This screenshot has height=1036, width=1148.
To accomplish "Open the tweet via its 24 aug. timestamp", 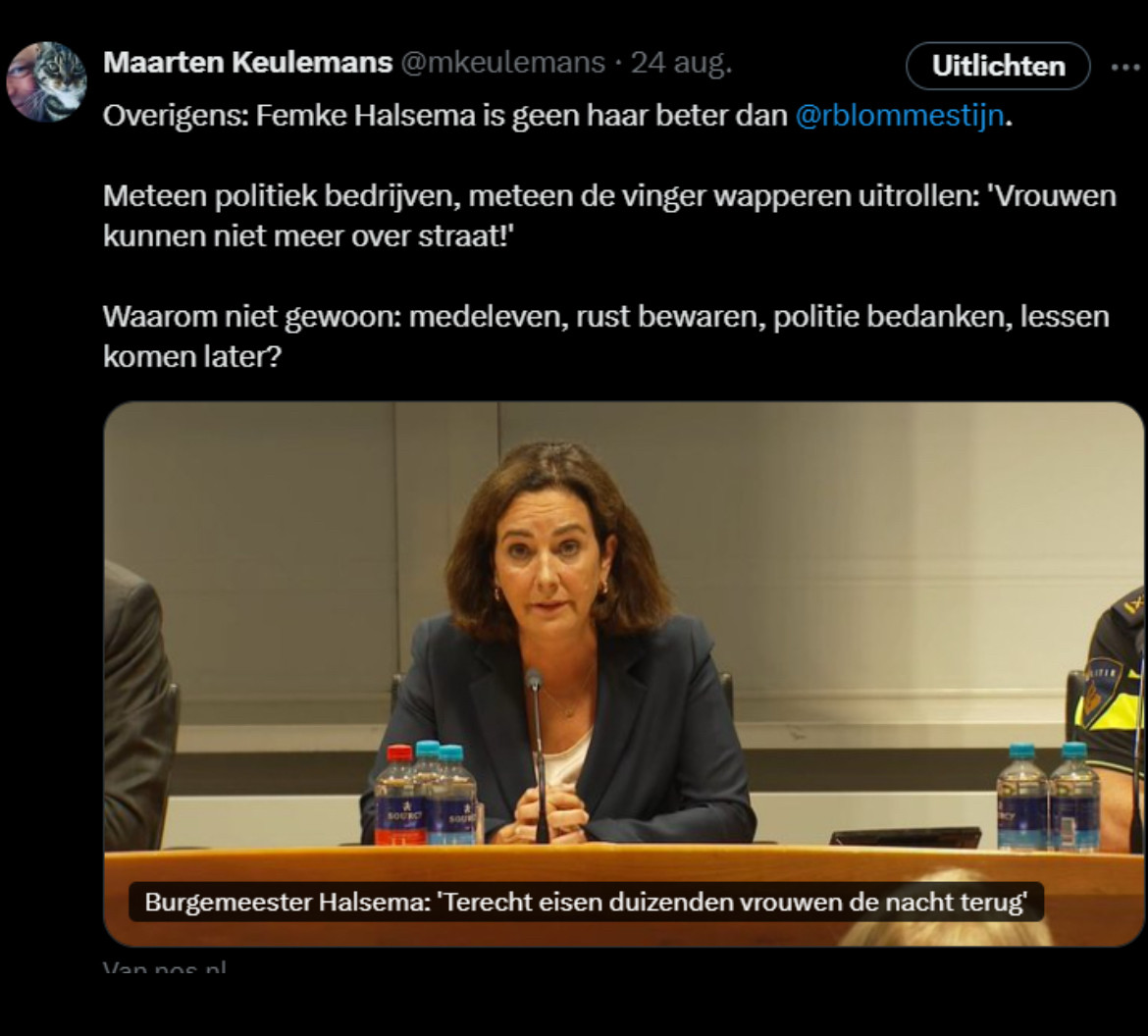I will tap(681, 63).
